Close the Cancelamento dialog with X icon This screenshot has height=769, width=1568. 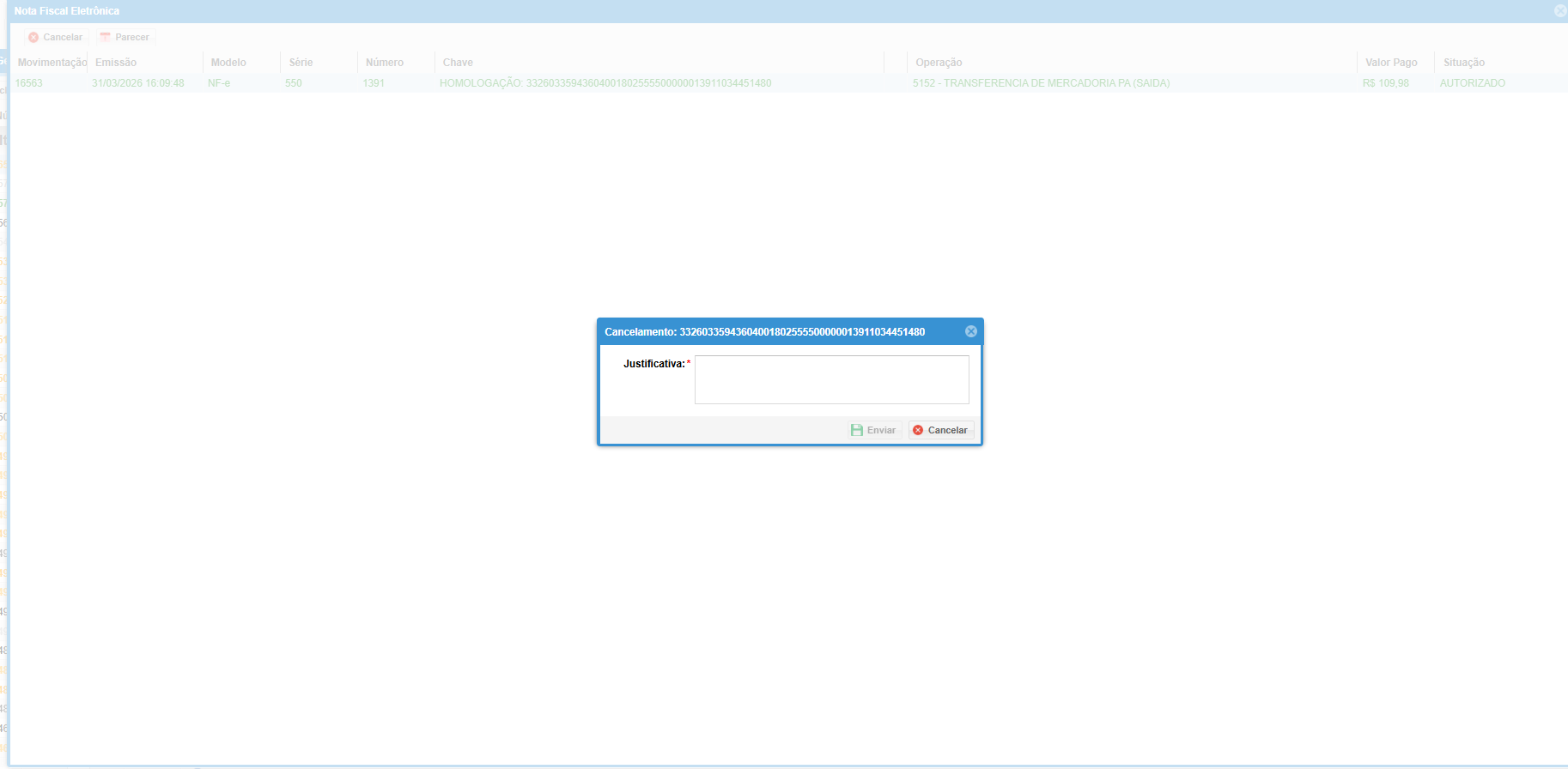point(970,331)
